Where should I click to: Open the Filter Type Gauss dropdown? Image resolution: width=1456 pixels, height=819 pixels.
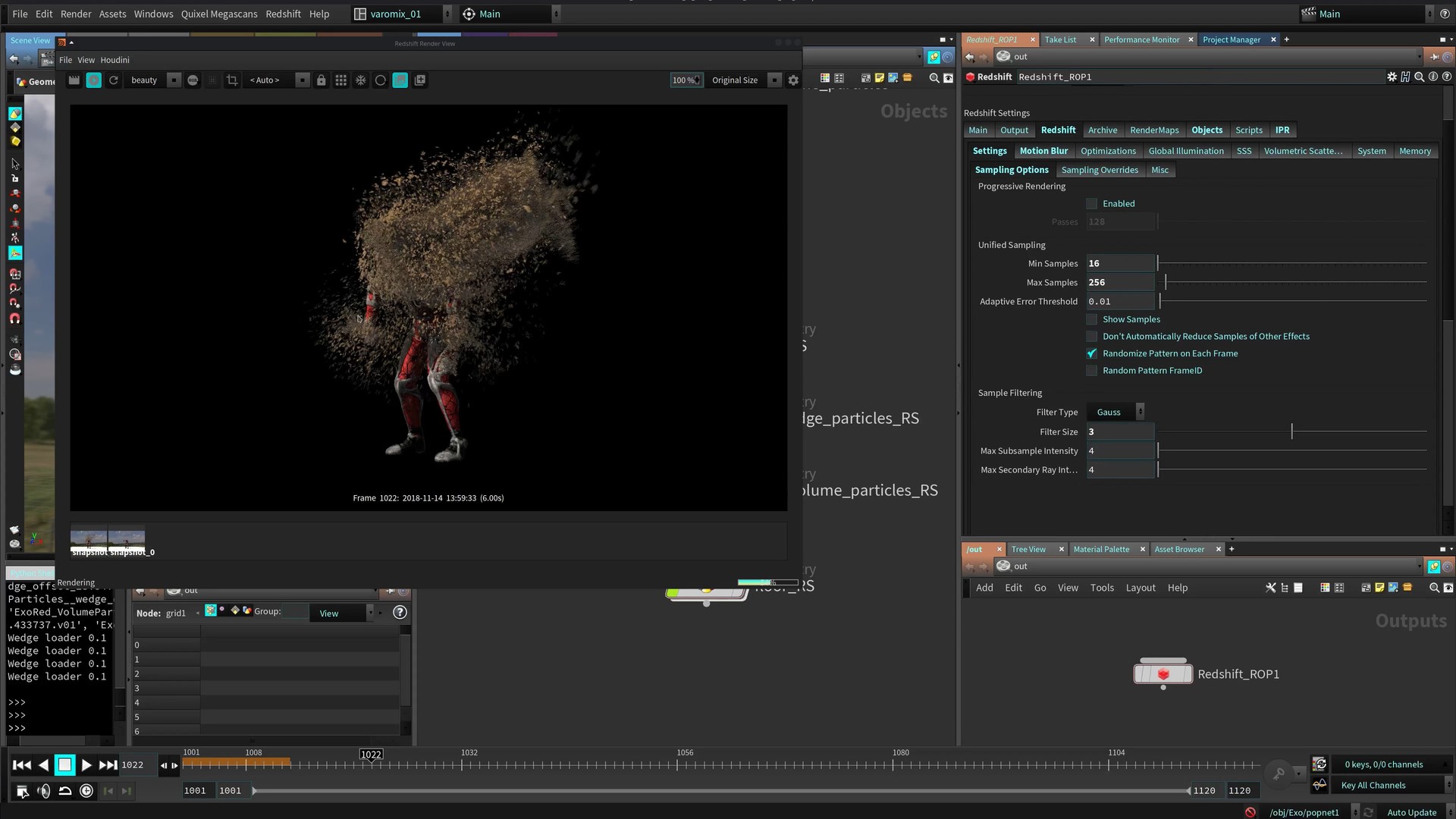point(1116,413)
